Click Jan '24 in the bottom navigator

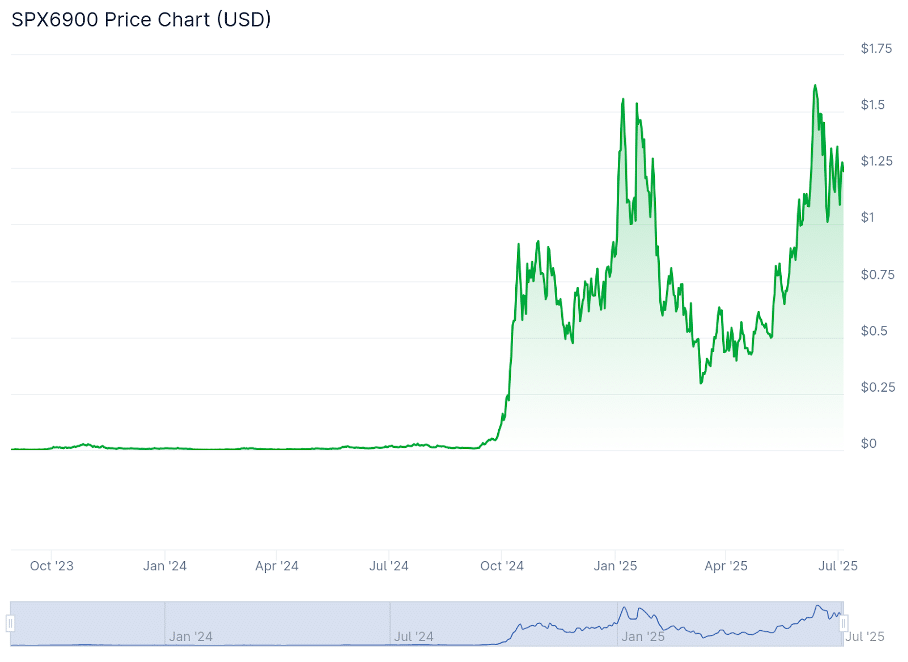[190, 636]
